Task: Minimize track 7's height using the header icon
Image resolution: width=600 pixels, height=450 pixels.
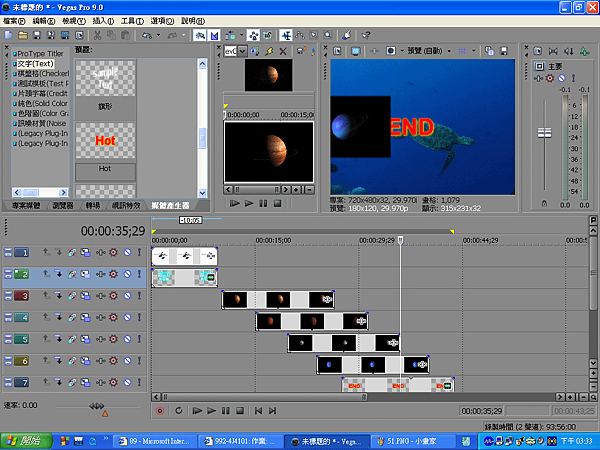Action: click(x=8, y=382)
